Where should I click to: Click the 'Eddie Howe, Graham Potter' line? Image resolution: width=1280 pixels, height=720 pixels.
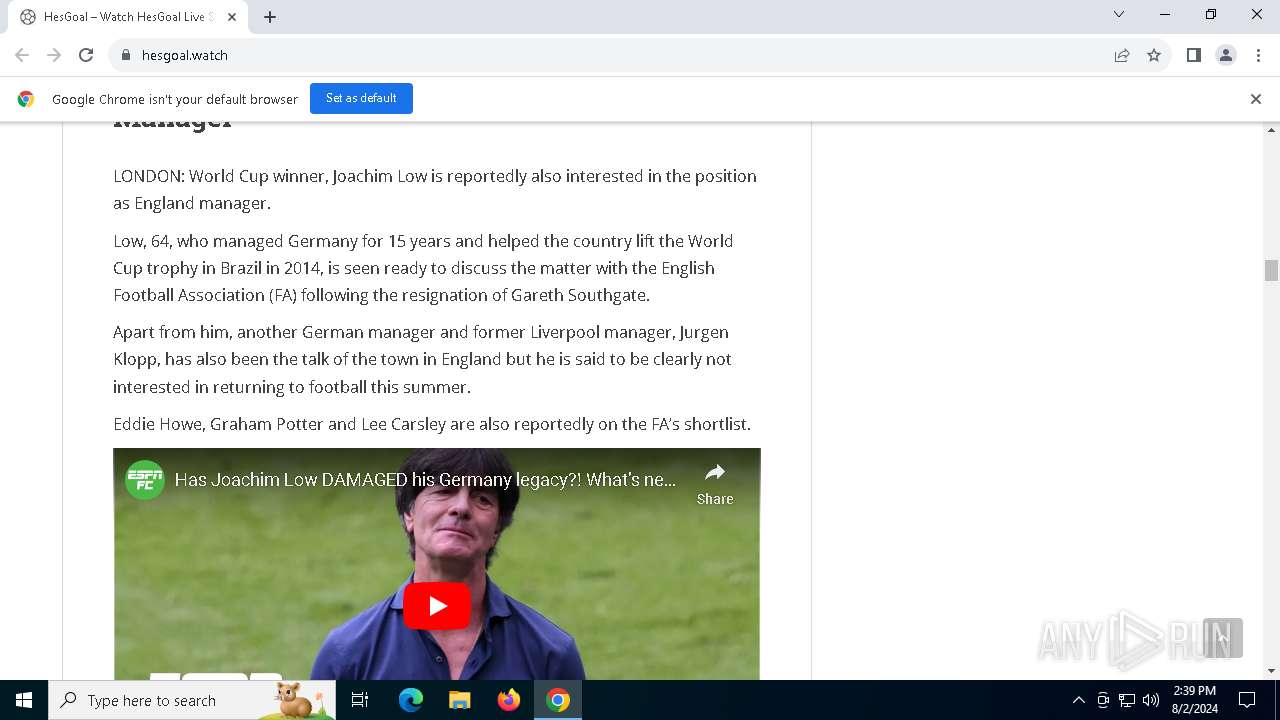(432, 424)
